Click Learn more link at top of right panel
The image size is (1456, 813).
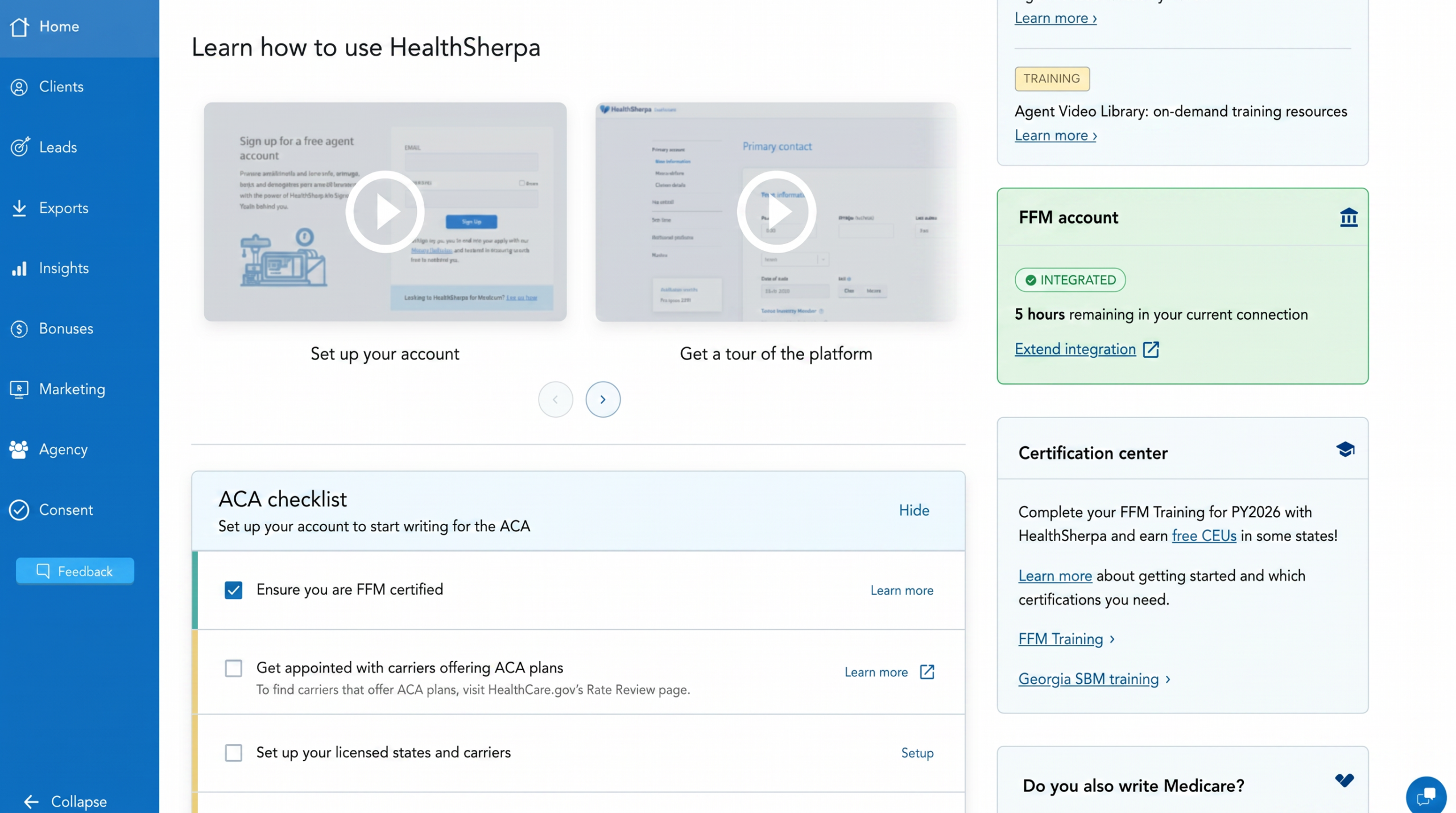[1055, 18]
